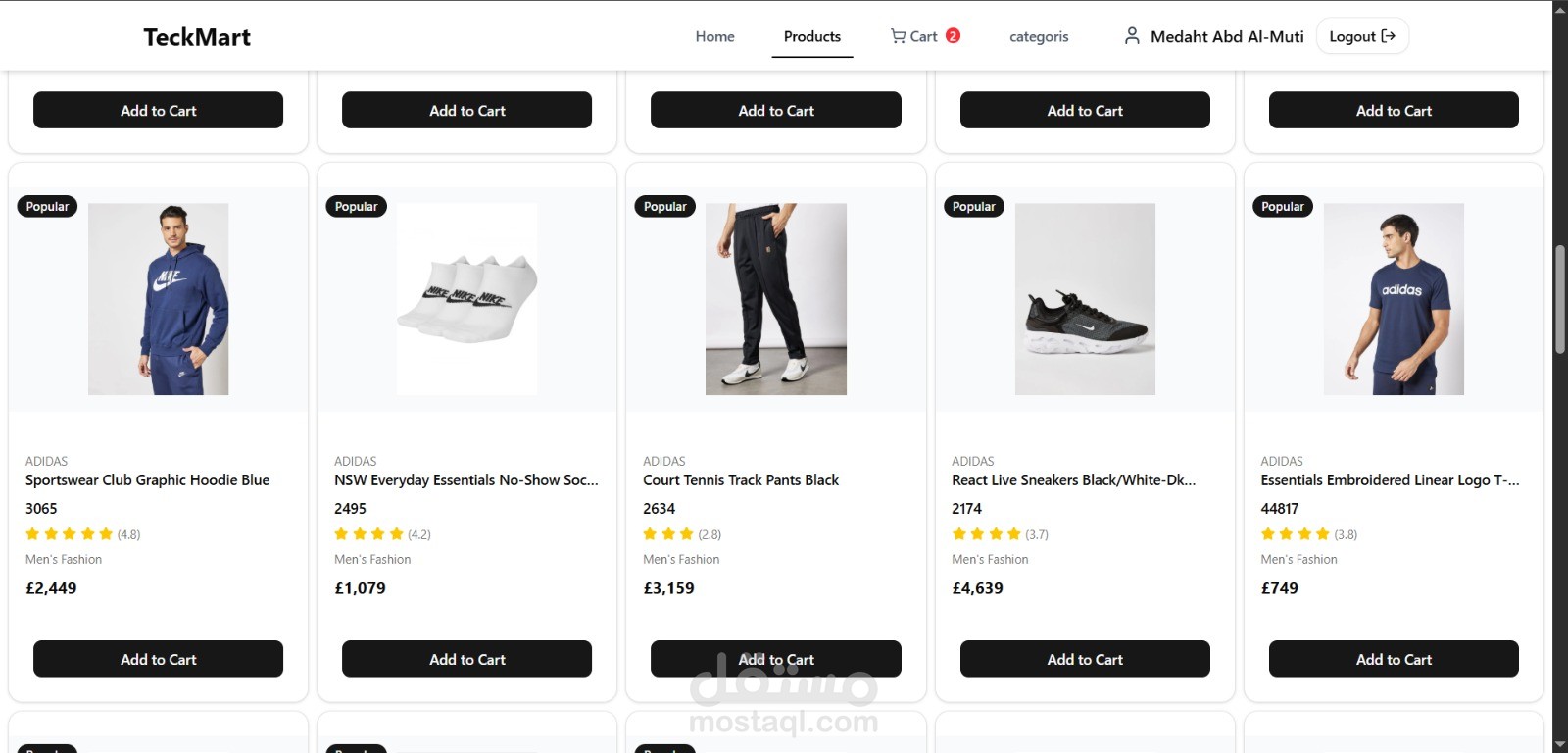Click Popular badge on React Live Sneakers
The width and height of the screenshot is (1568, 753).
click(973, 207)
